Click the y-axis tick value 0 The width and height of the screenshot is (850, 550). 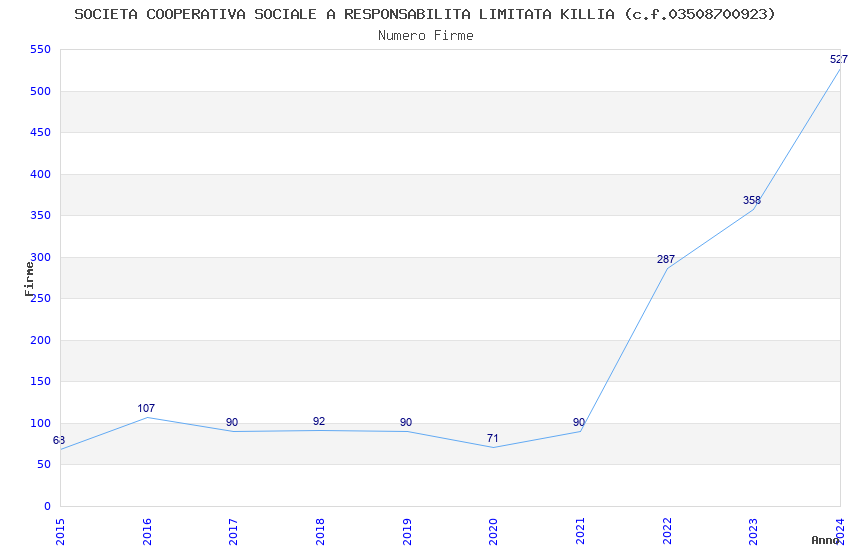click(48, 506)
